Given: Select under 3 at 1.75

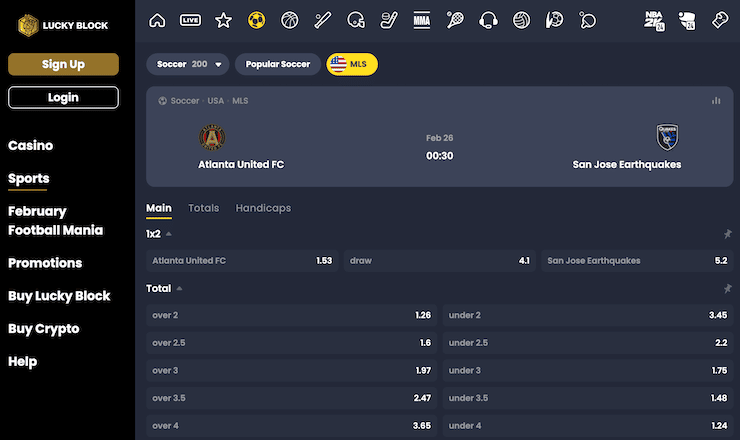Looking at the screenshot, I should point(588,371).
